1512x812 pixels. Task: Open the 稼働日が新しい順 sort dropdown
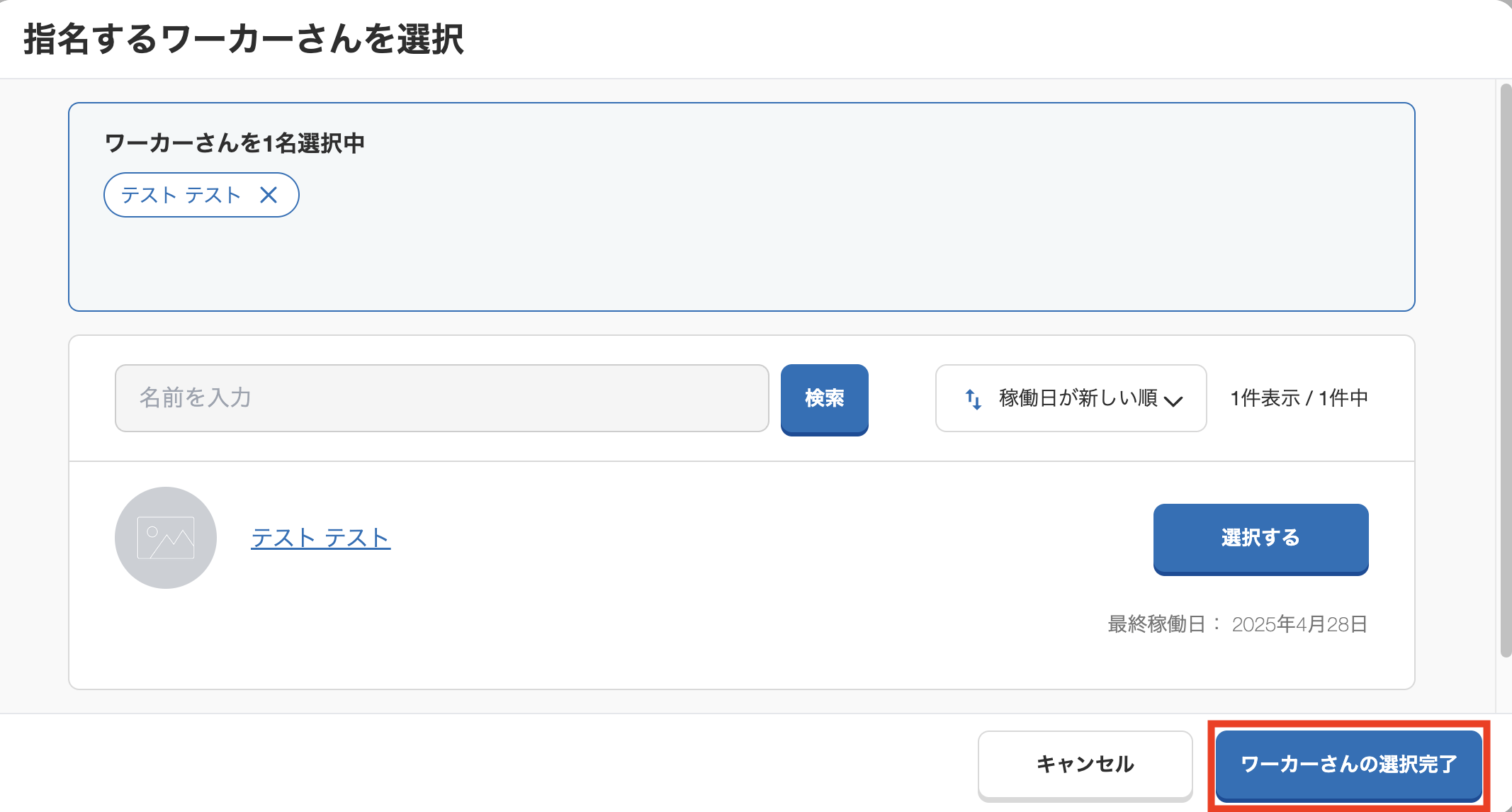coord(1070,399)
